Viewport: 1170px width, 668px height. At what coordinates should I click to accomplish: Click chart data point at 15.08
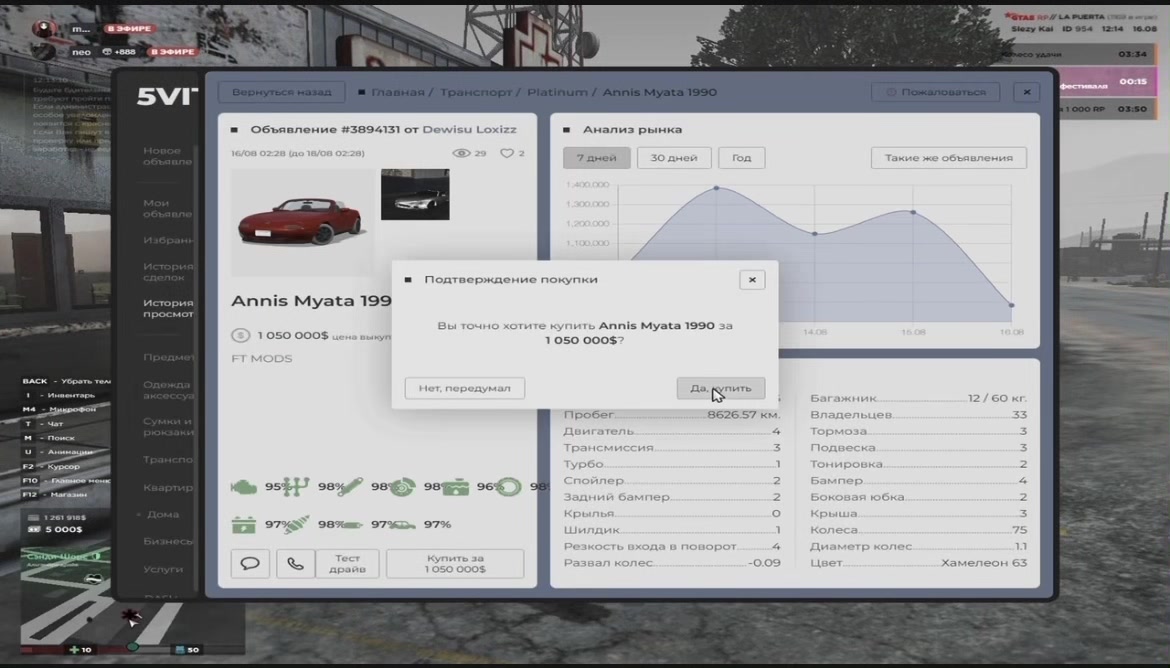[x=913, y=212]
